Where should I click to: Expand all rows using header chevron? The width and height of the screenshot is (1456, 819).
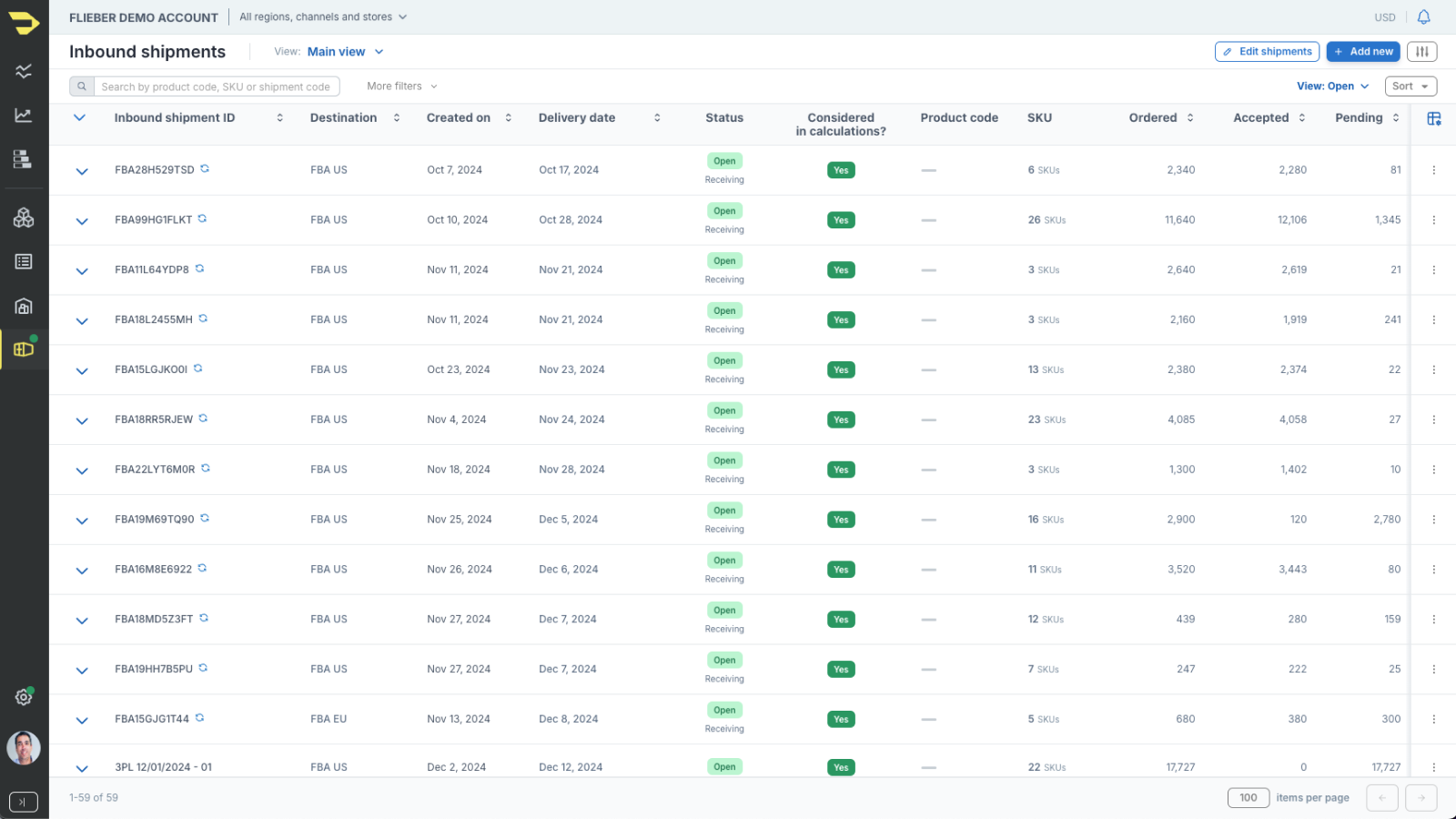click(x=79, y=117)
